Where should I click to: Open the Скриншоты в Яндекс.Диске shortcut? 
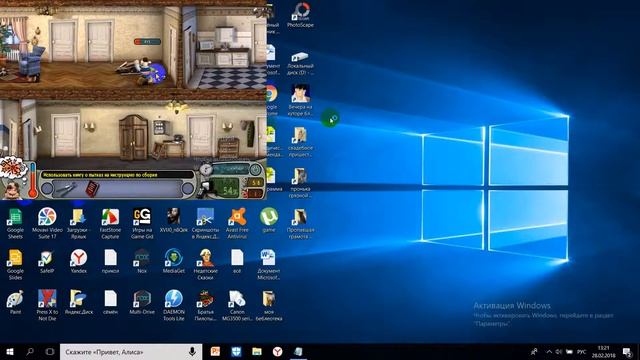[x=205, y=223]
